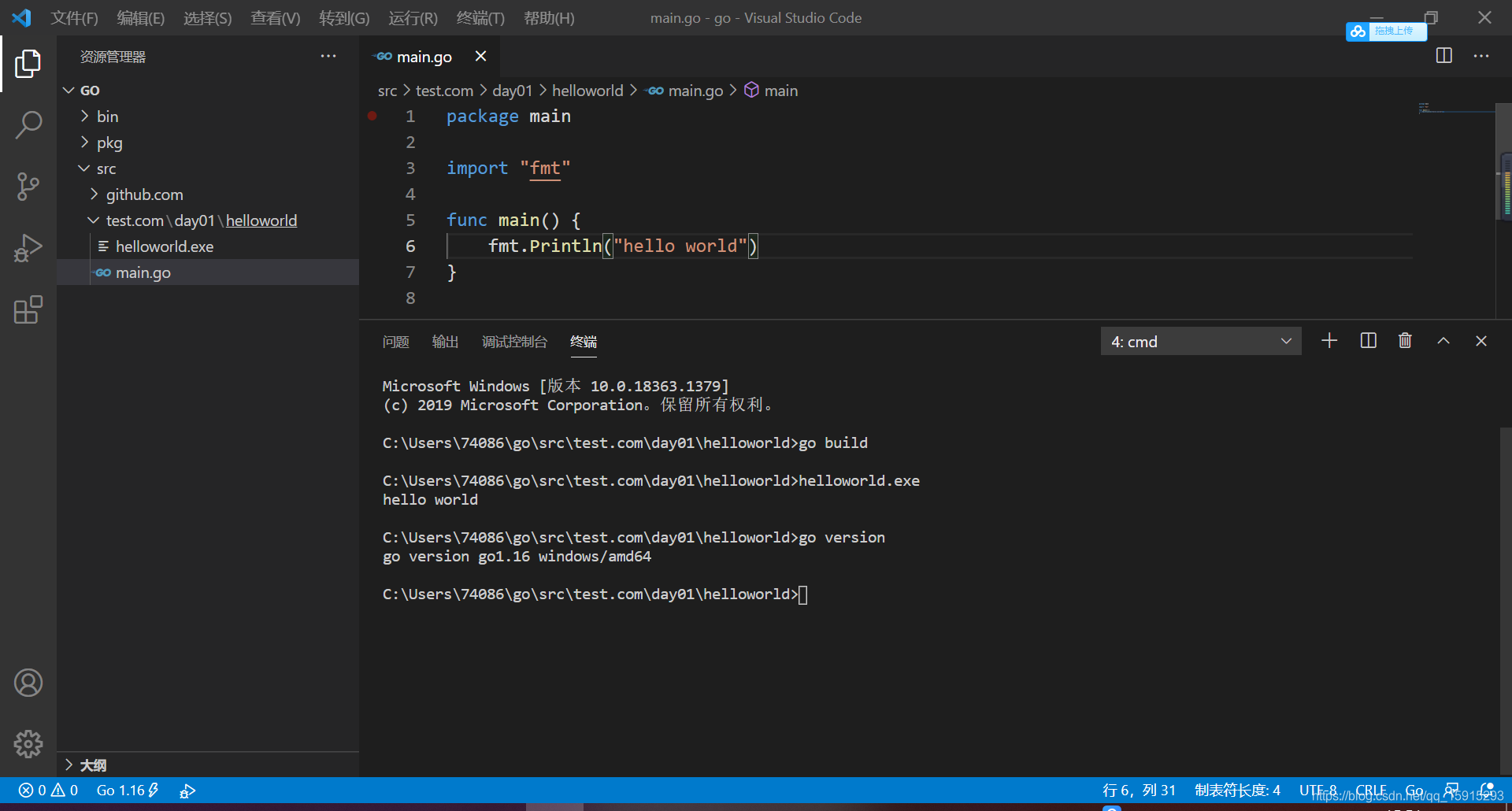Open the Search view in activity bar
Image resolution: width=1512 pixels, height=811 pixels.
click(x=28, y=125)
